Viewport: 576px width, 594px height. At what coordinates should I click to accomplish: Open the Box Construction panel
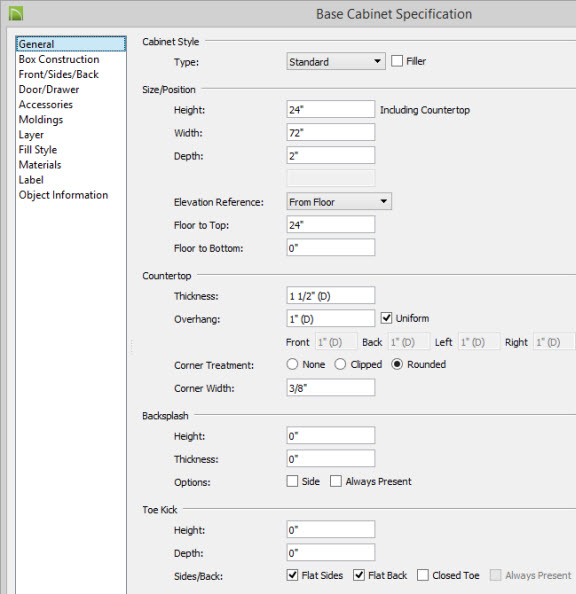click(x=59, y=59)
